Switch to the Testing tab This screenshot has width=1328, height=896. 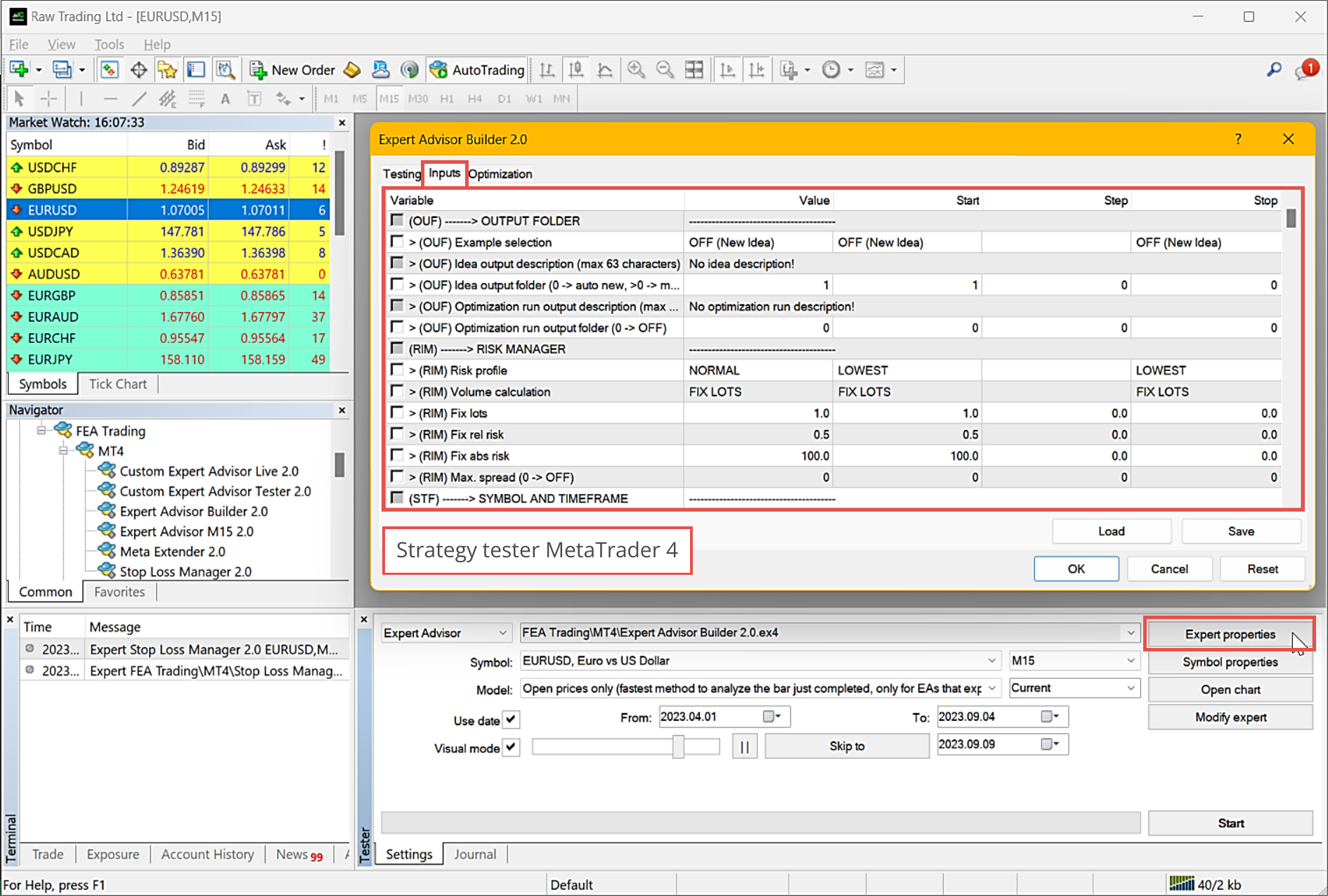pos(402,174)
